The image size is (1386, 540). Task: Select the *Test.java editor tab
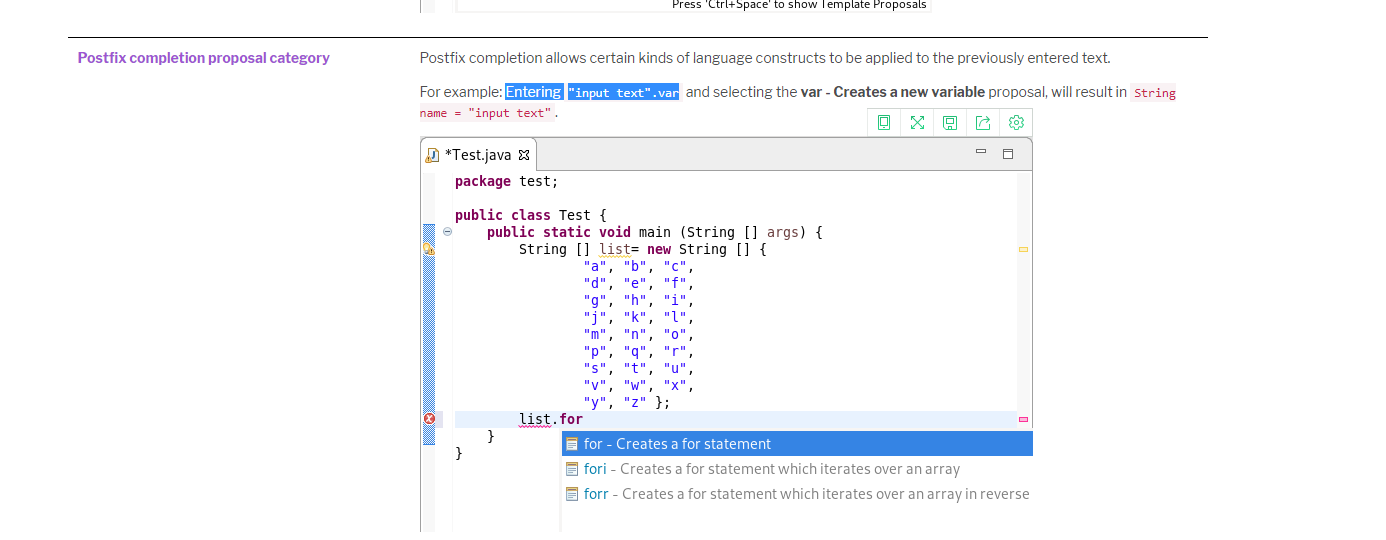pos(478,155)
